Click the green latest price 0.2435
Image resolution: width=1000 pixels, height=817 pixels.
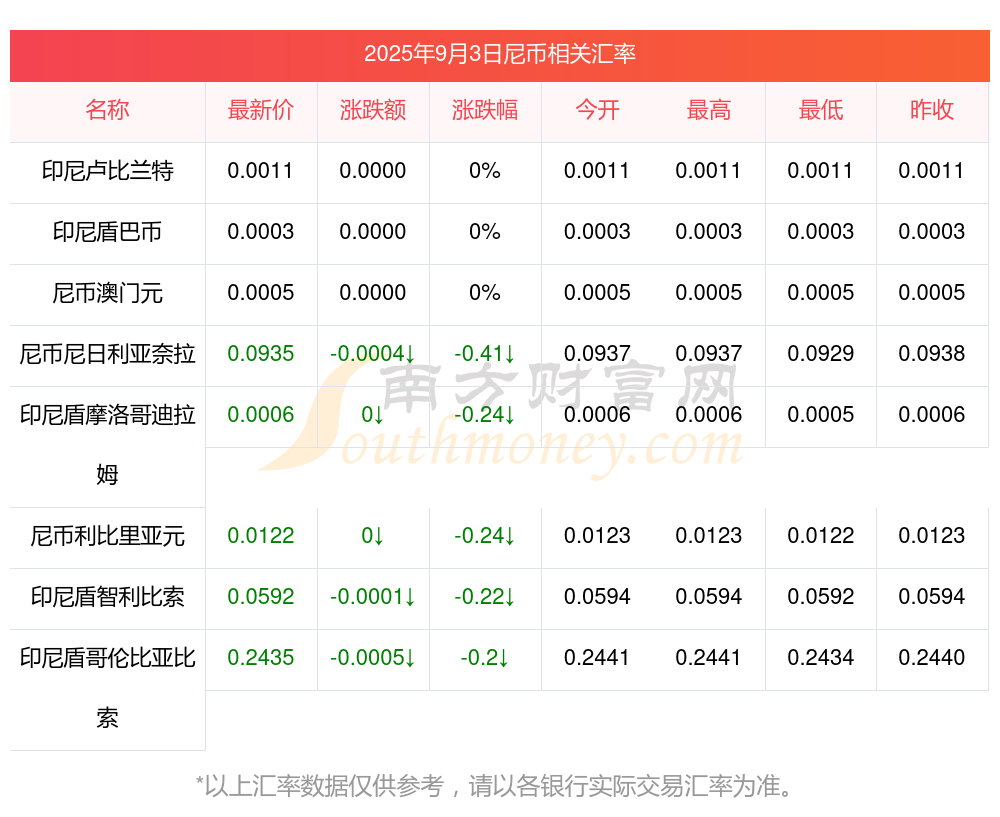pyautogui.click(x=261, y=658)
